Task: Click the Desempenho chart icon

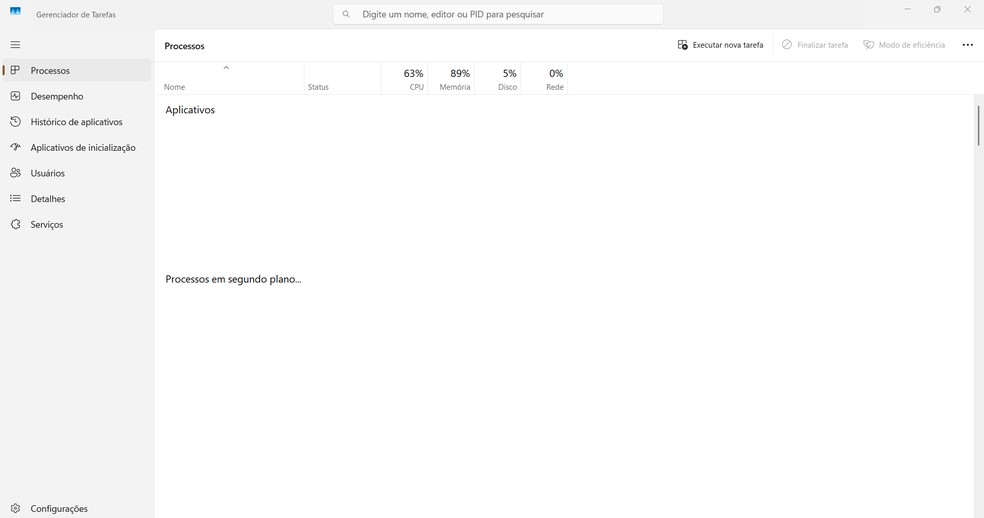Action: (15, 96)
